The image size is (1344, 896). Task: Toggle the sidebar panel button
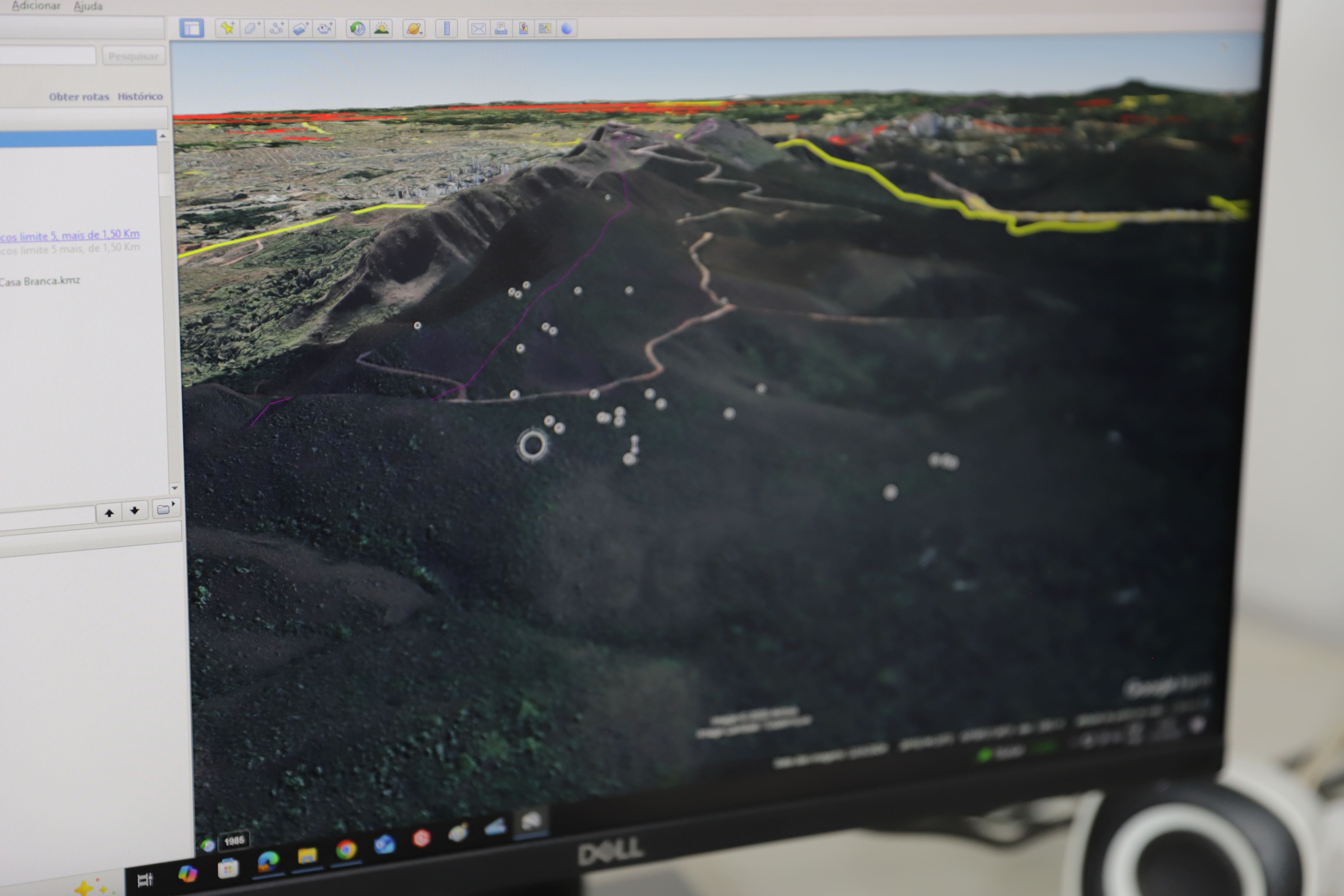click(191, 28)
